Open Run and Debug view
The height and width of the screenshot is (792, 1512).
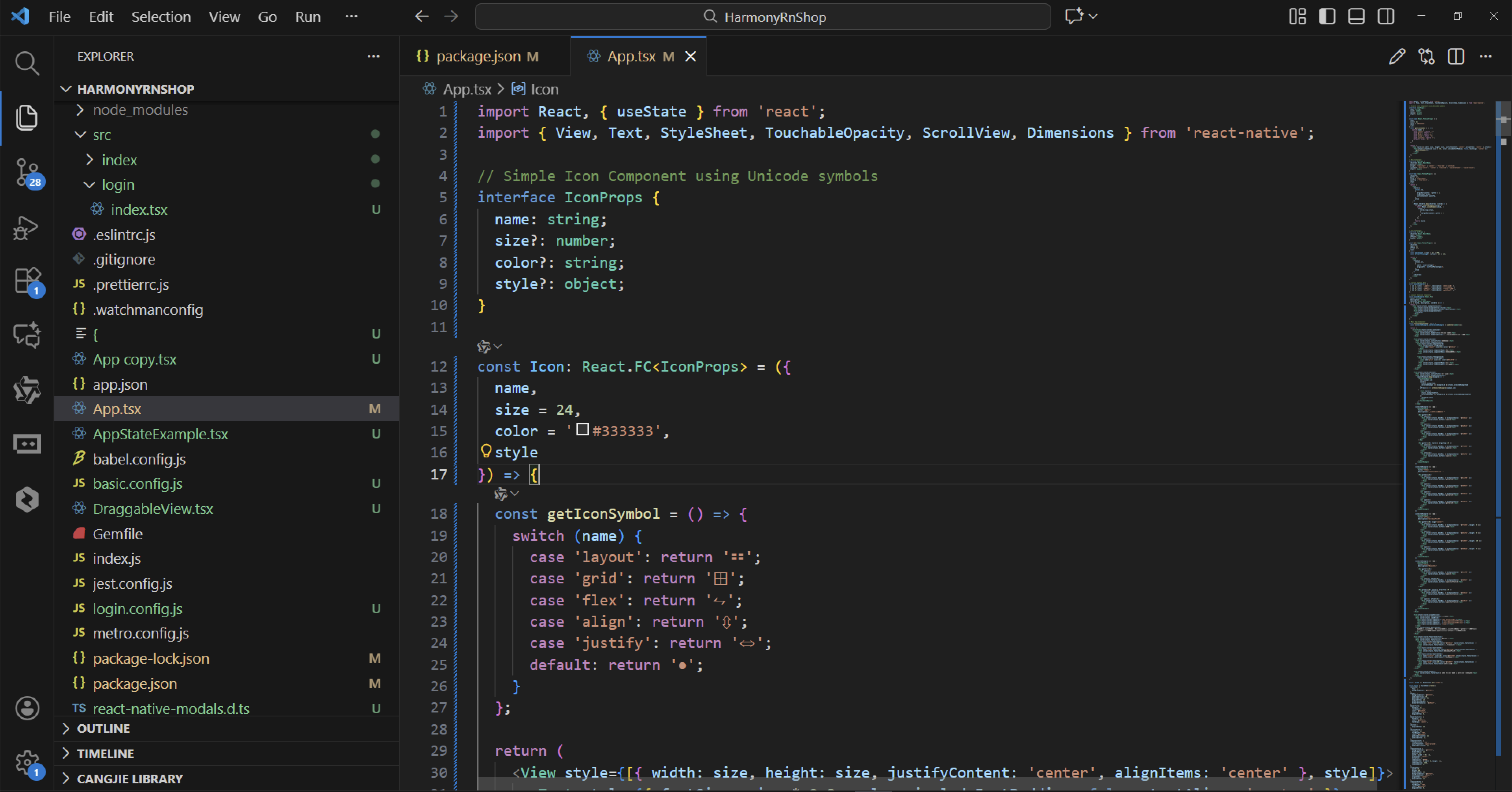tap(26, 228)
